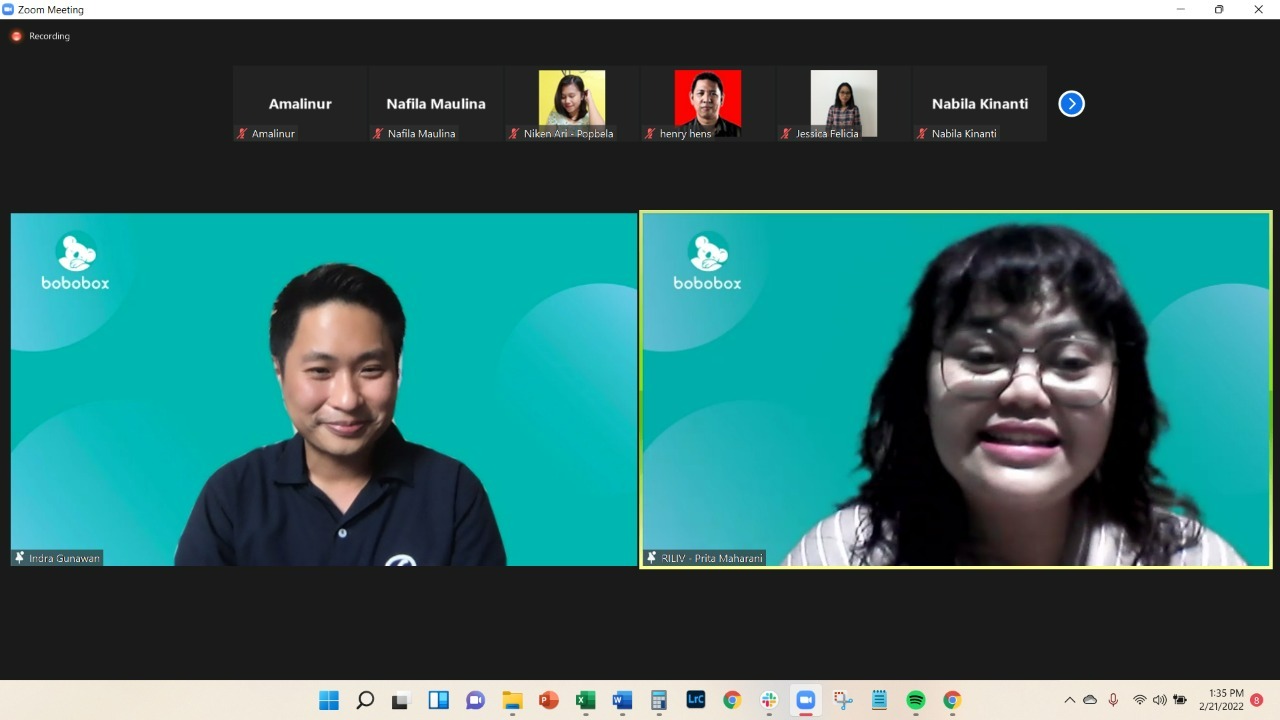This screenshot has width=1280, height=720.
Task: Click the next participants arrow button
Action: click(1071, 104)
